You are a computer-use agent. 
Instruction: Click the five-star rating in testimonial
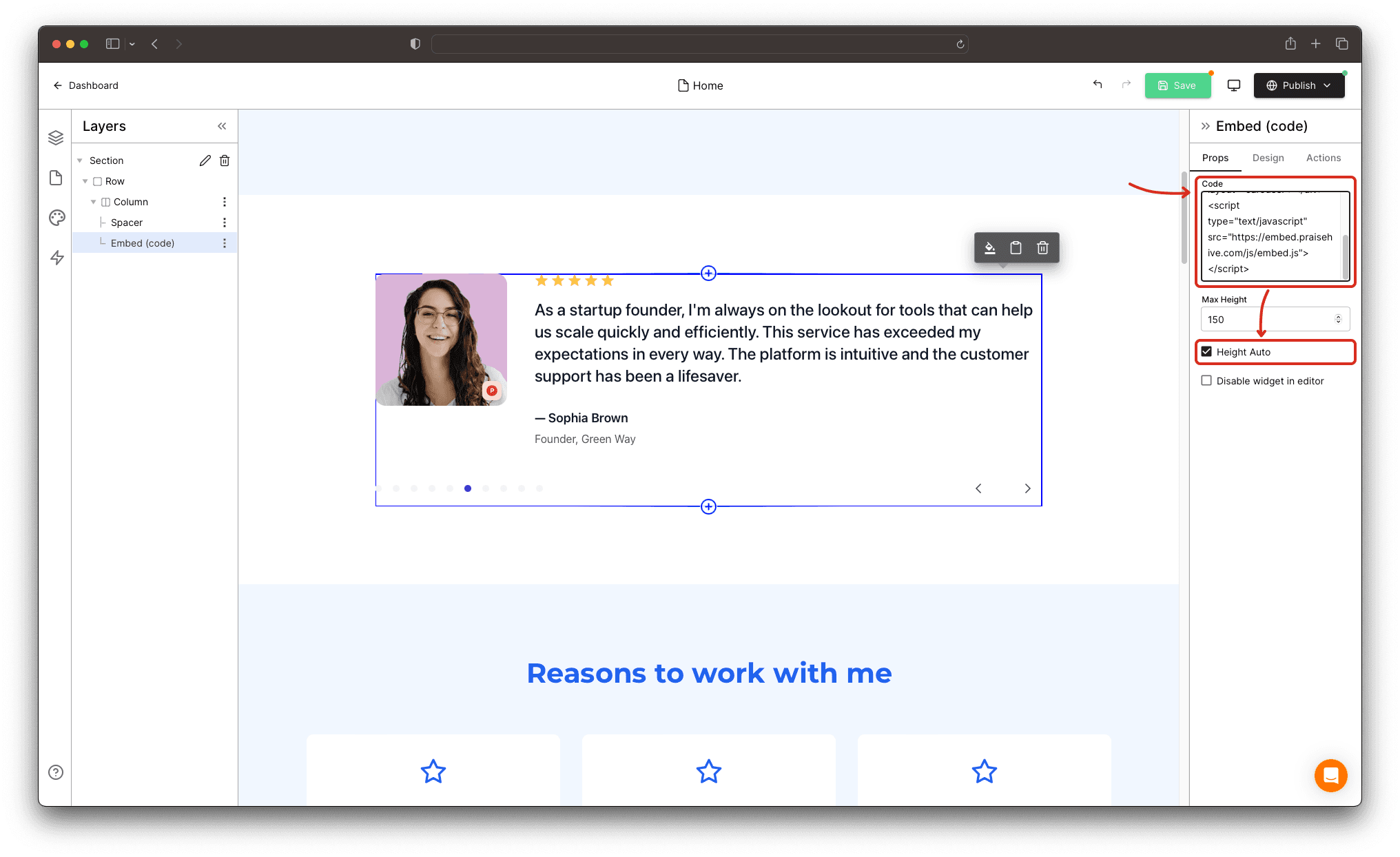pos(574,280)
